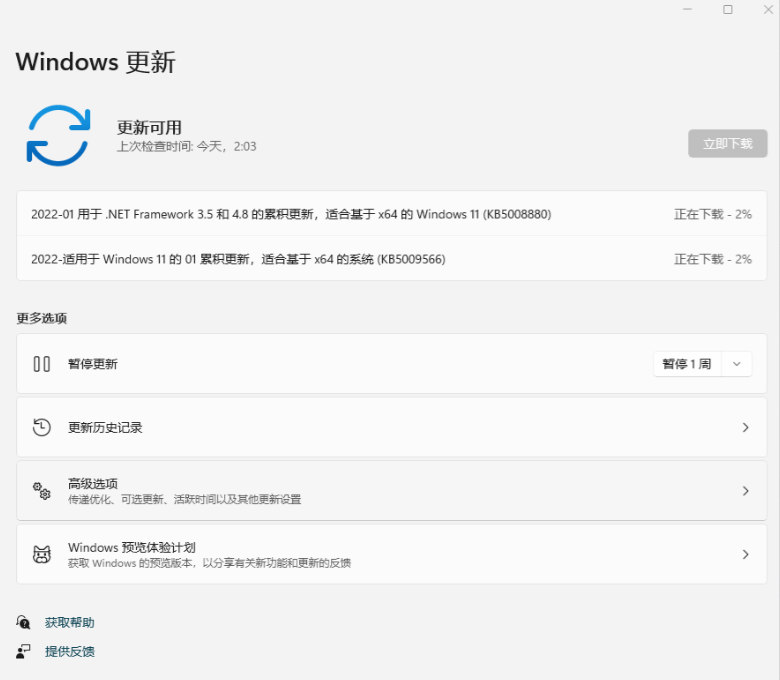The image size is (780, 680).
Task: Minimize the Windows Update settings window
Action: tap(687, 9)
